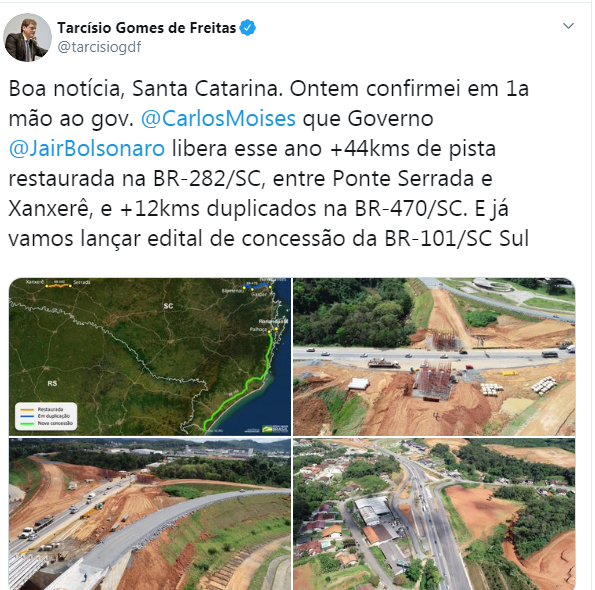Open the Tarcísio Gomes de Freitas name link

(147, 28)
